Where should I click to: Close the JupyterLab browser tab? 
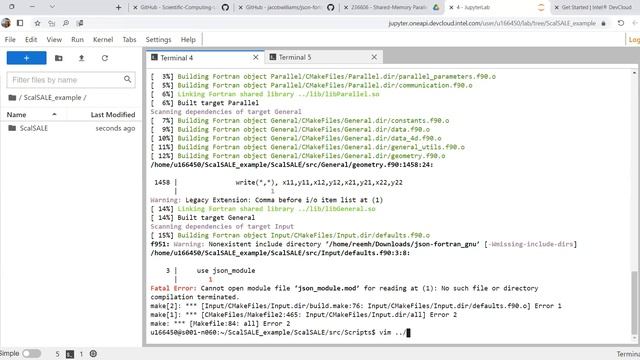(x=451, y=7)
